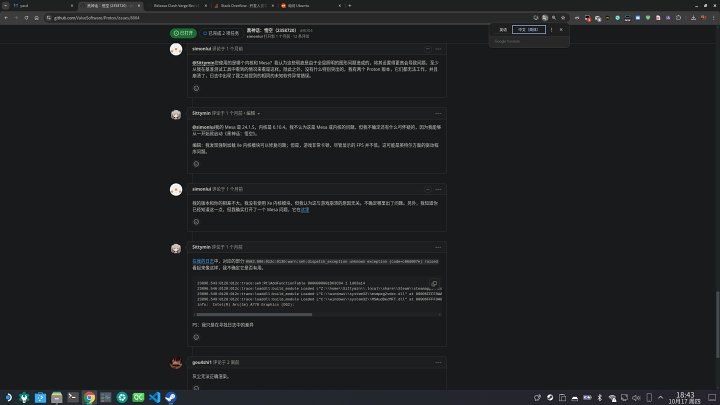Screen dimensions: 720x405
Task: Open Steam from the taskbar
Action: pos(170,397)
